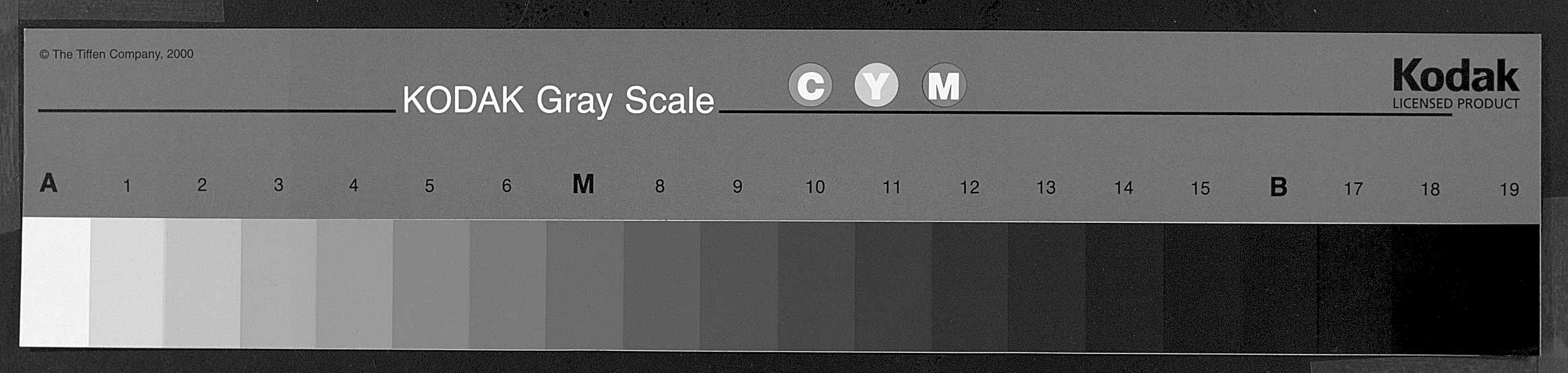The height and width of the screenshot is (373, 1568).
Task: Click the Tiffen Company copyright text
Action: click(x=117, y=54)
